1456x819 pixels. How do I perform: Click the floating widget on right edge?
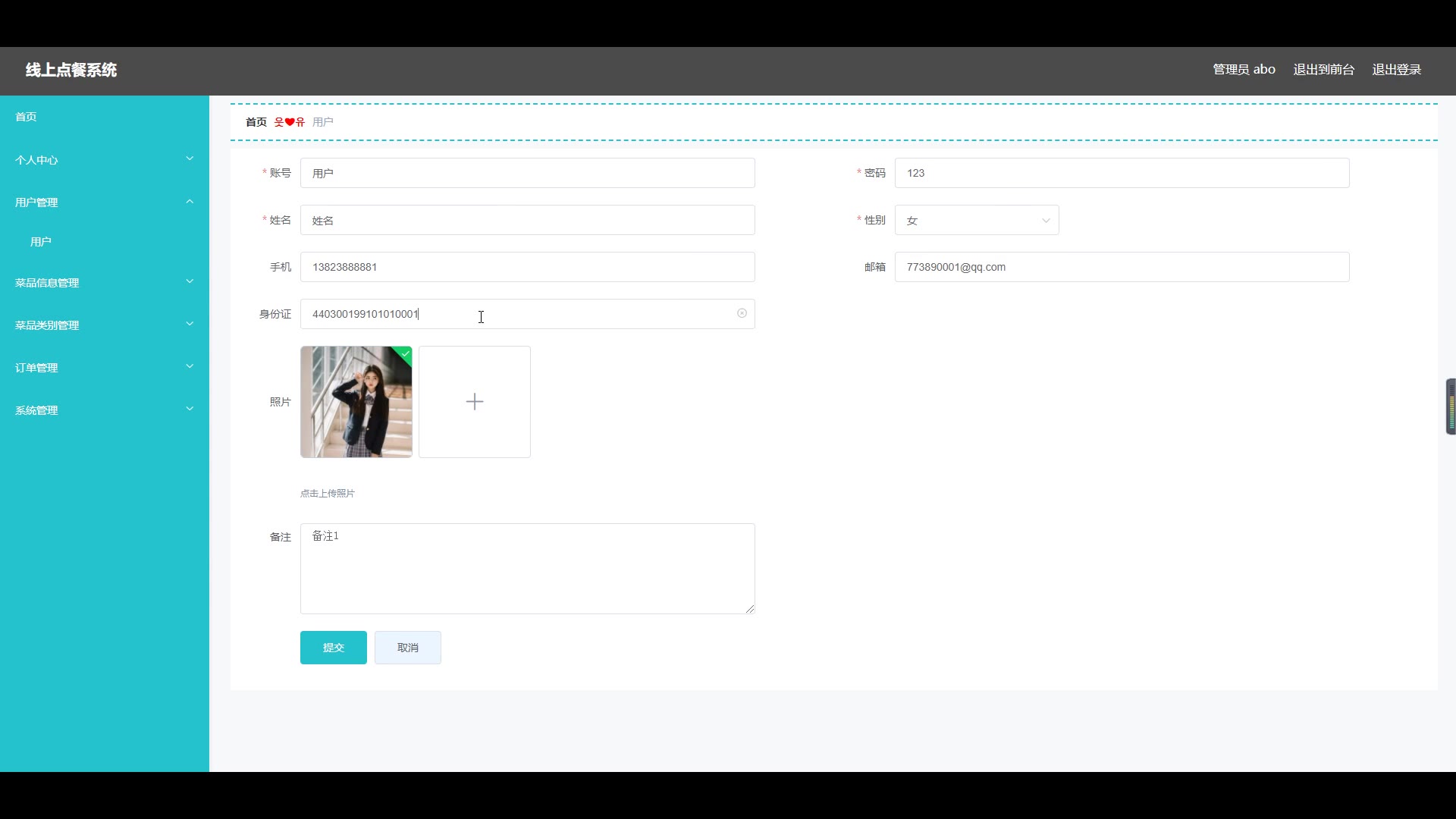pos(1450,406)
